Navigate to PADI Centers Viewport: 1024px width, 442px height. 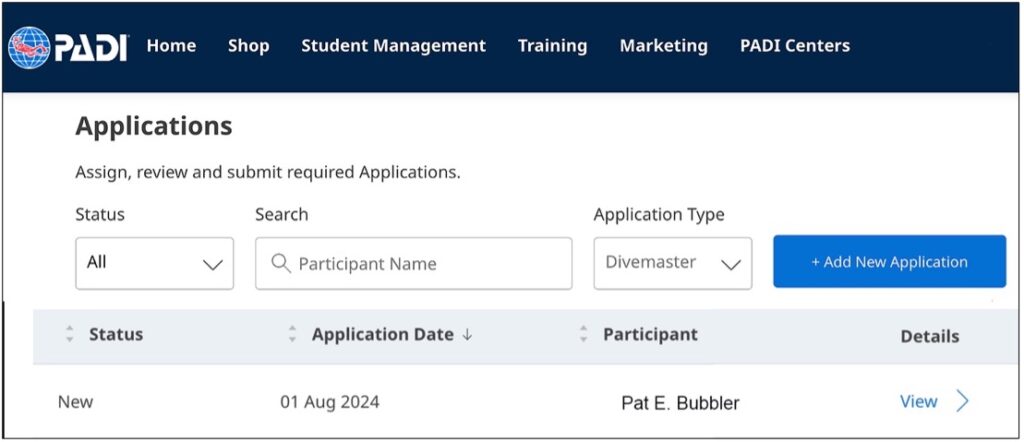(x=794, y=46)
